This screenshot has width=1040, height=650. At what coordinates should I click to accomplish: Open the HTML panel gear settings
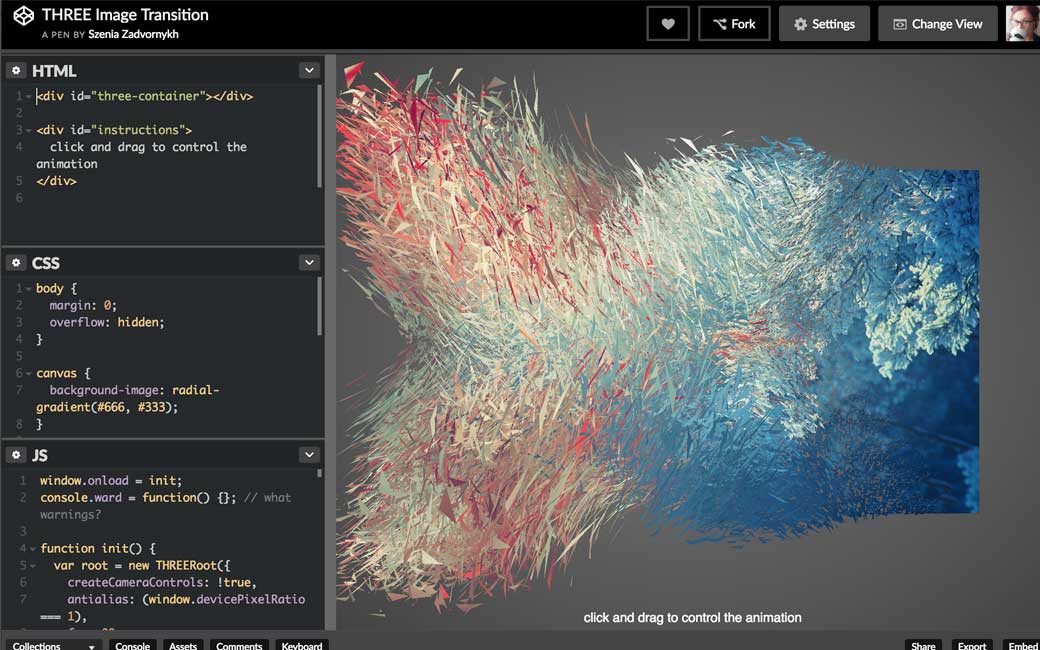pos(16,71)
